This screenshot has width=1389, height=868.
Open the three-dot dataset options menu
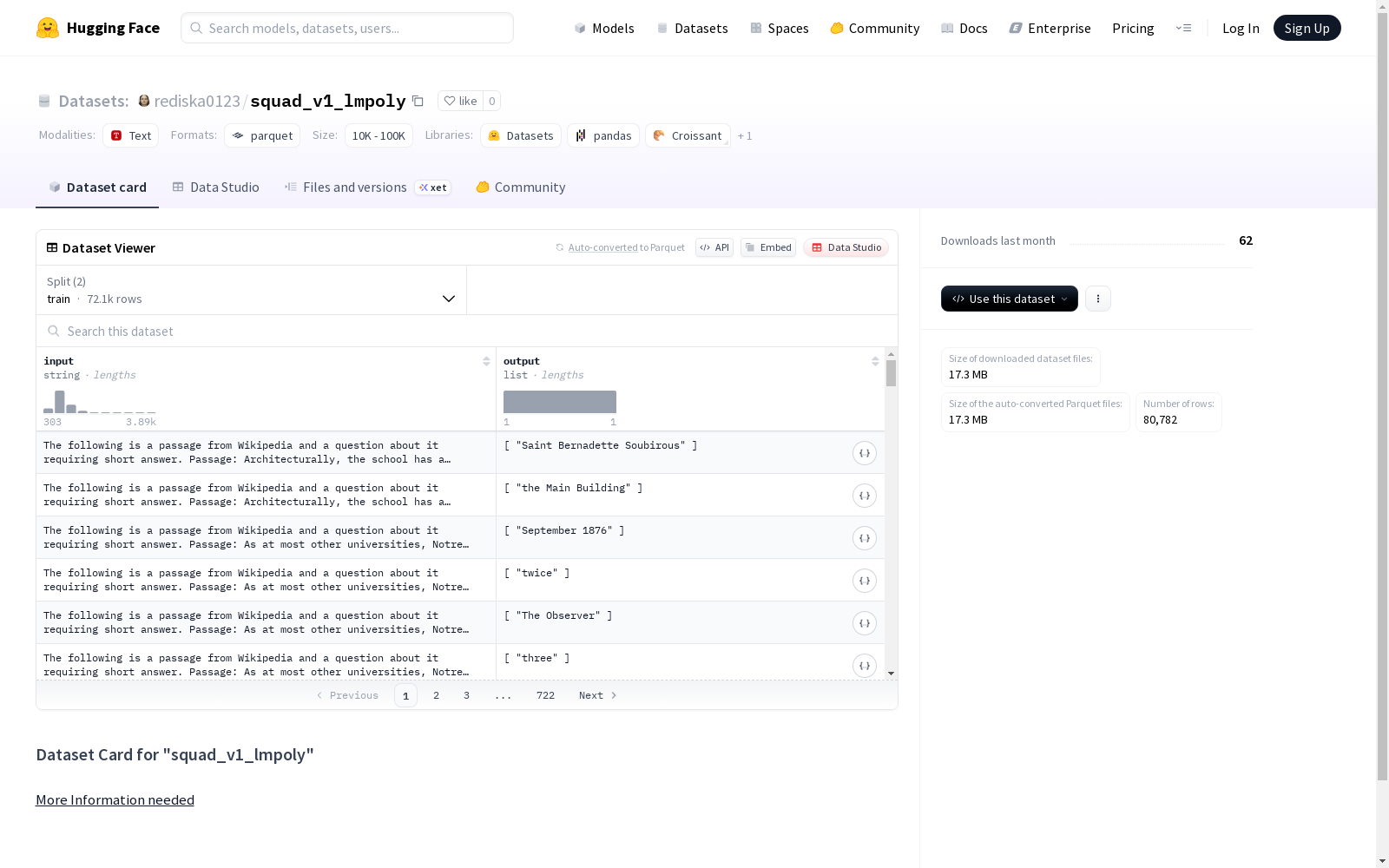(x=1097, y=299)
